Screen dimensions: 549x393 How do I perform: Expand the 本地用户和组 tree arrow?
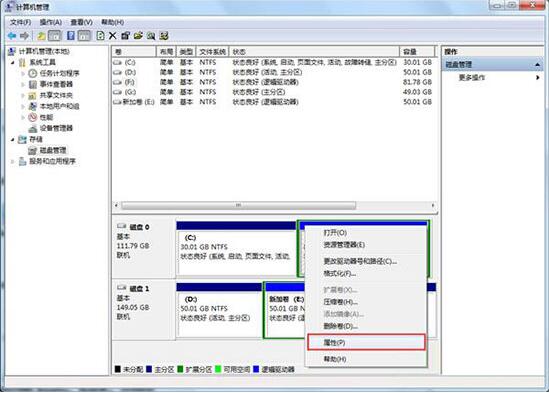tap(23, 106)
